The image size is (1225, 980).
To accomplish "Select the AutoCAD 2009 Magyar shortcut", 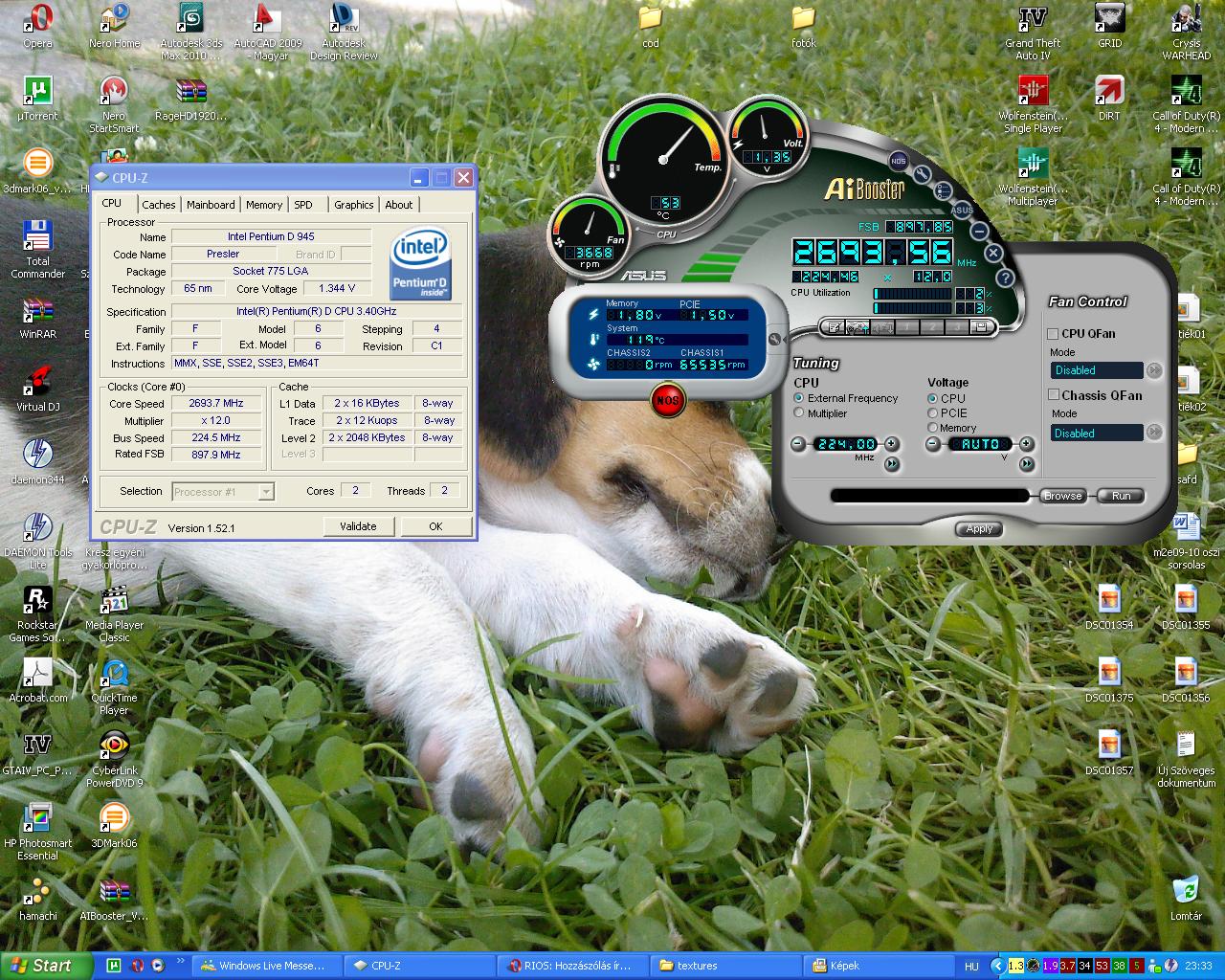I will (267, 33).
